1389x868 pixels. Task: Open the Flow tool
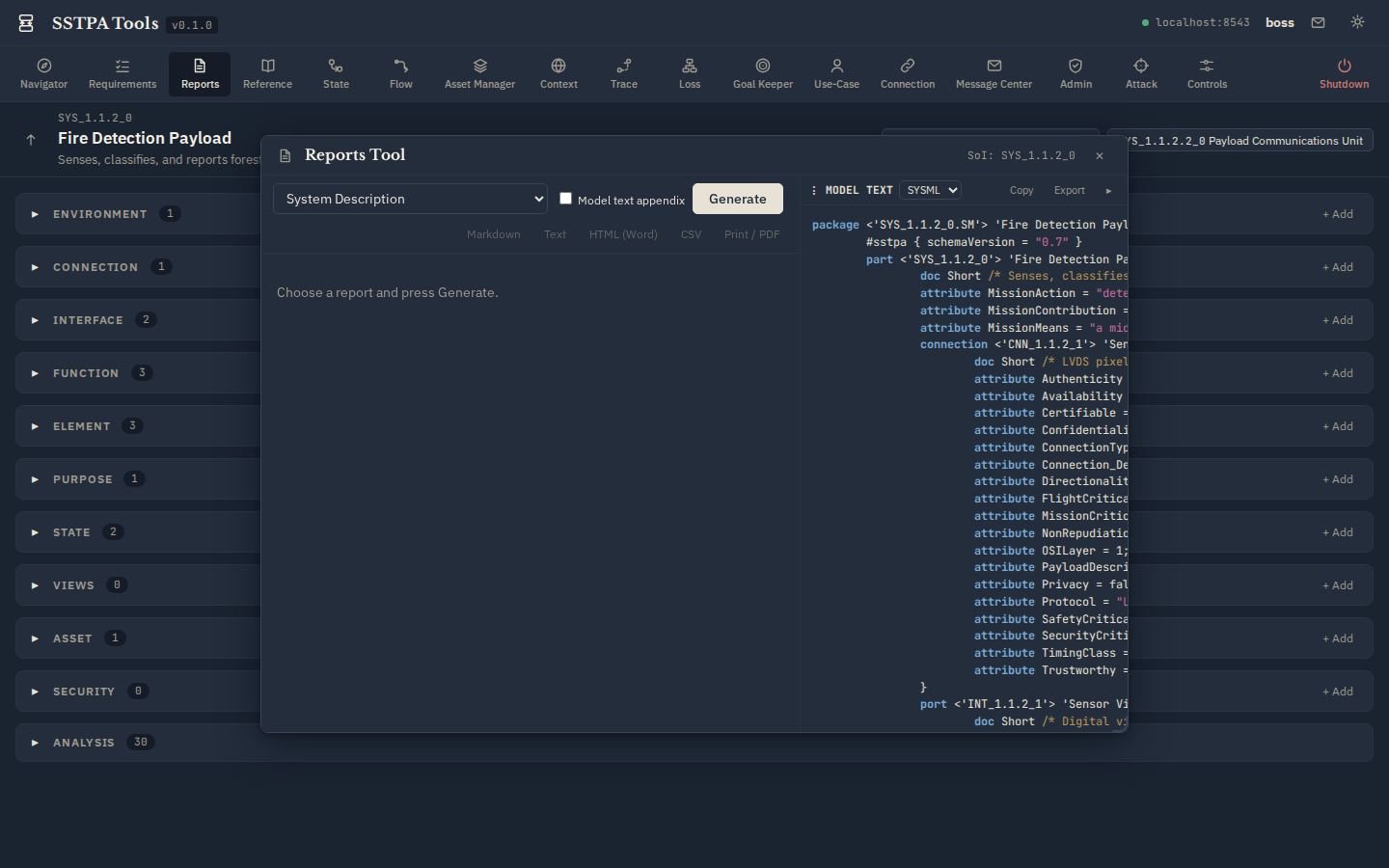coord(401,74)
